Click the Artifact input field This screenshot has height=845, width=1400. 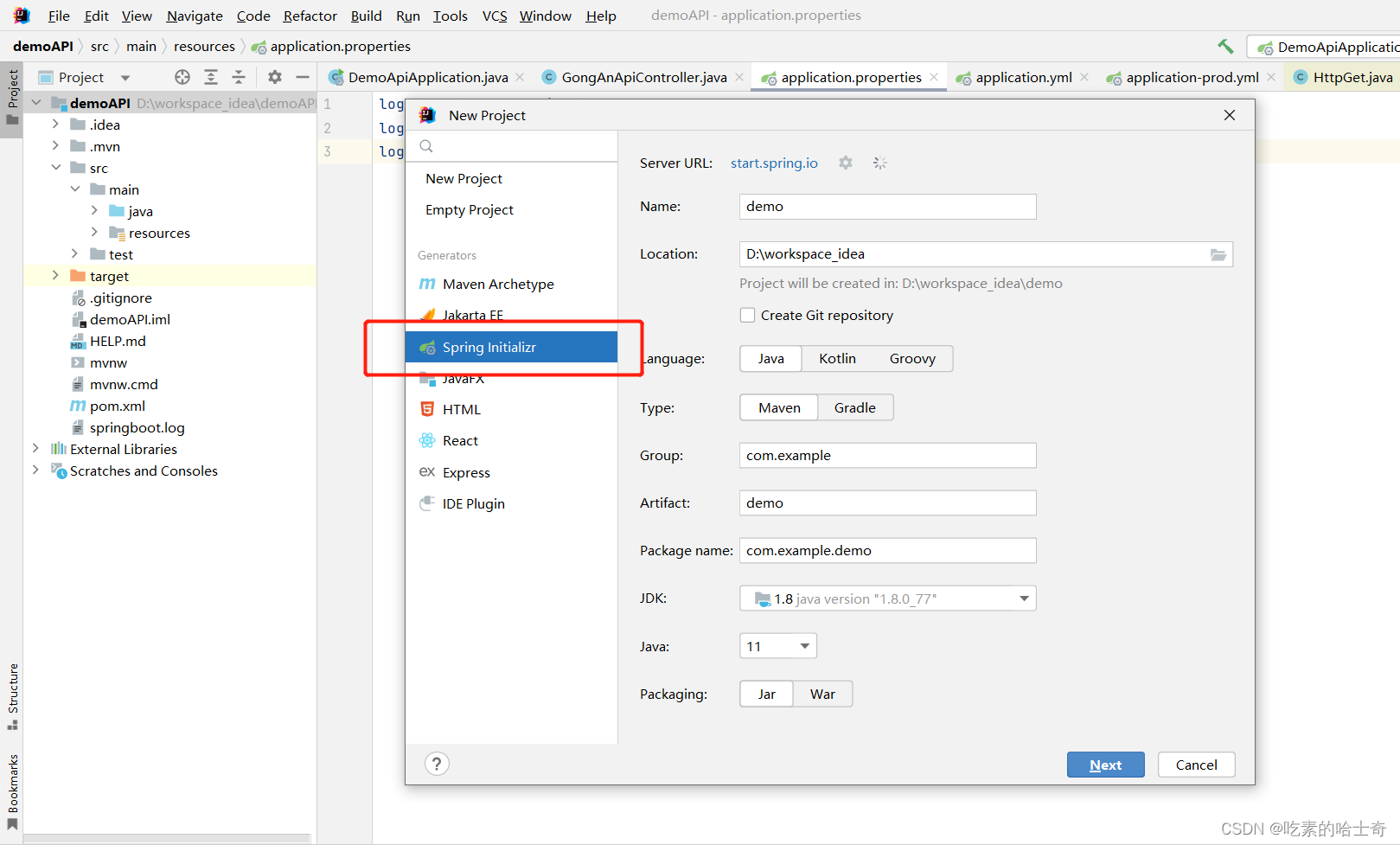(887, 503)
